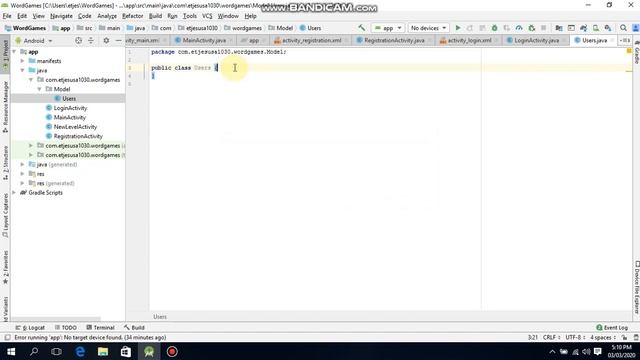Click scroll-from-source target icon in Project panel
The width and height of the screenshot is (640, 360).
(x=78, y=40)
